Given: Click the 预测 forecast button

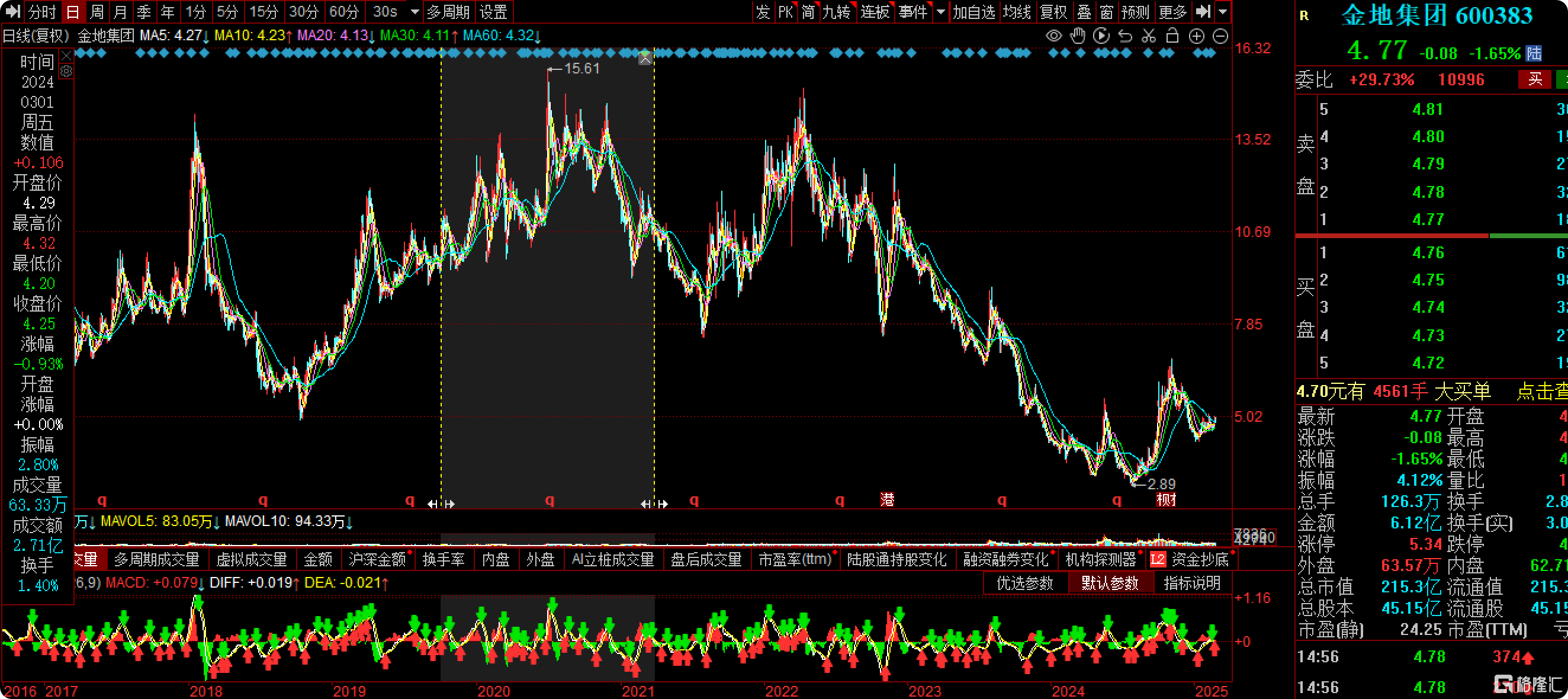Looking at the screenshot, I should pos(1135,12).
